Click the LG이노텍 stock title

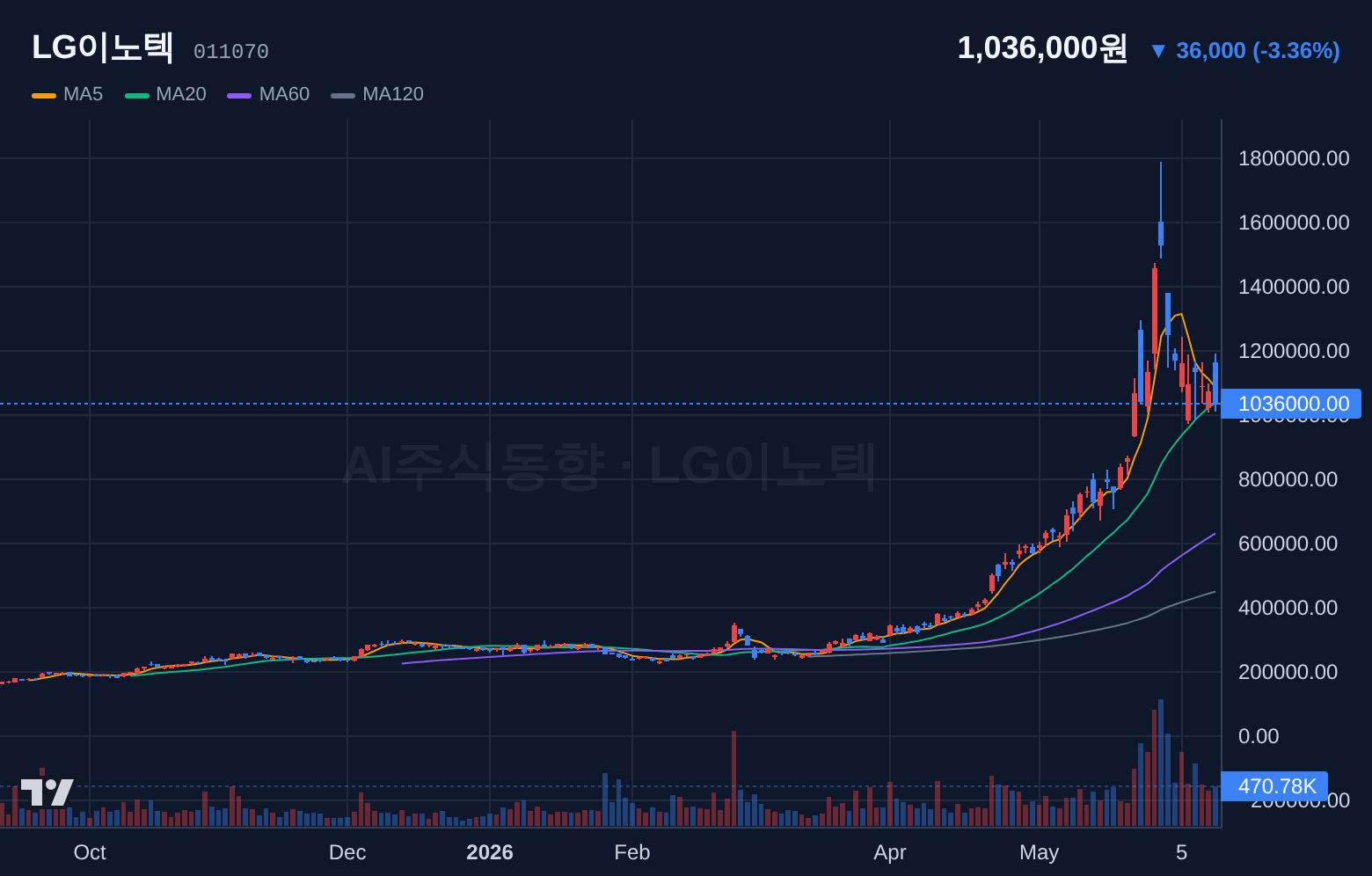103,47
